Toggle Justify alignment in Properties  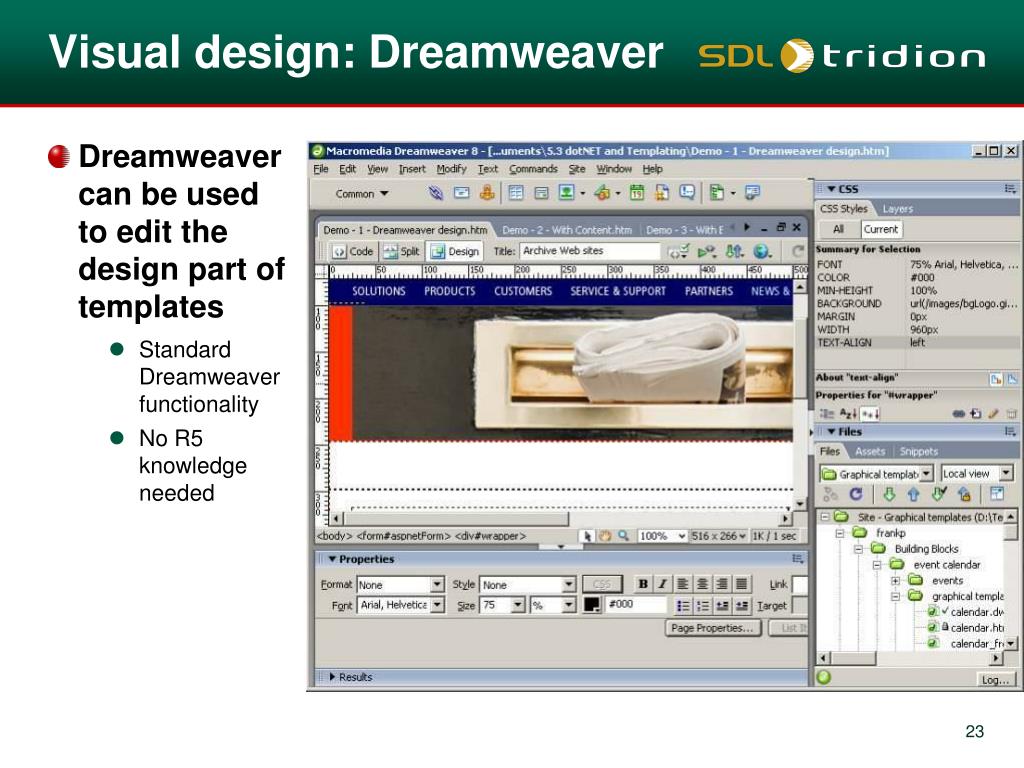(741, 584)
